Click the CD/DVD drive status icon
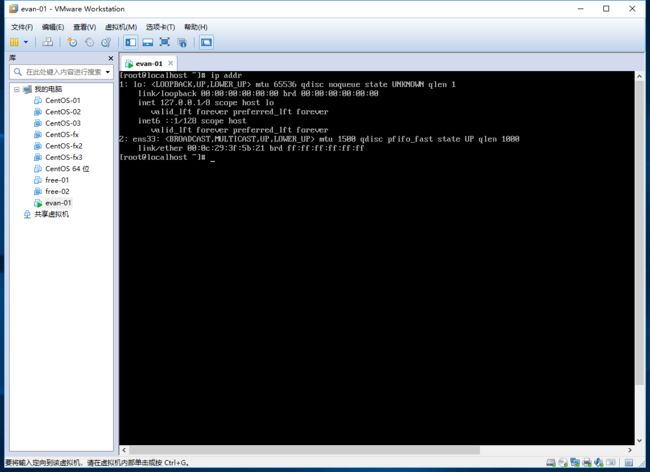The image size is (650, 472). tap(563, 462)
